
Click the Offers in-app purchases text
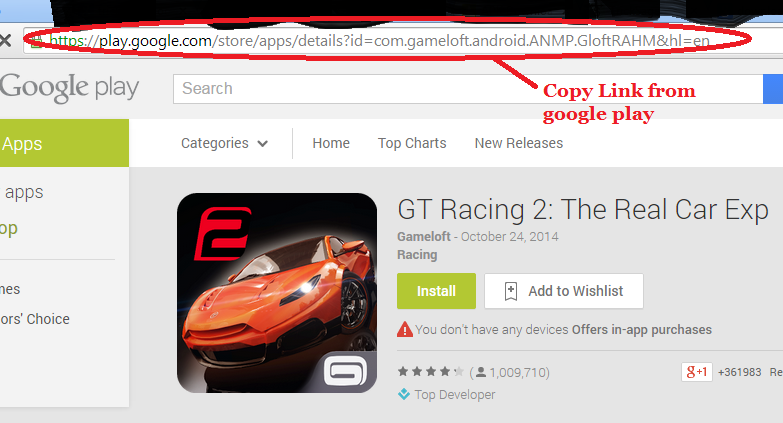click(642, 330)
